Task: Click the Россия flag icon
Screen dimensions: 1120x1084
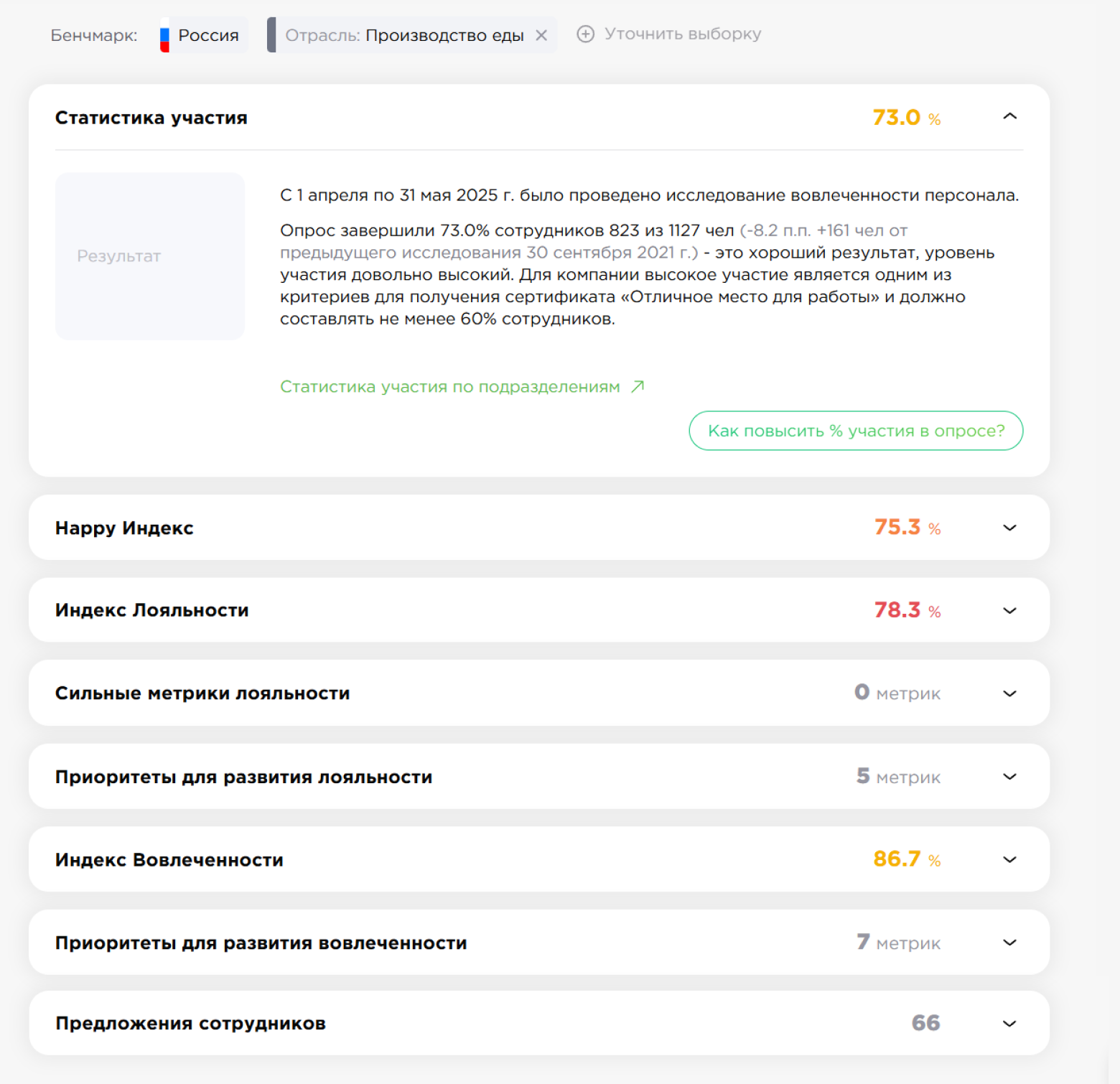Action: (164, 36)
